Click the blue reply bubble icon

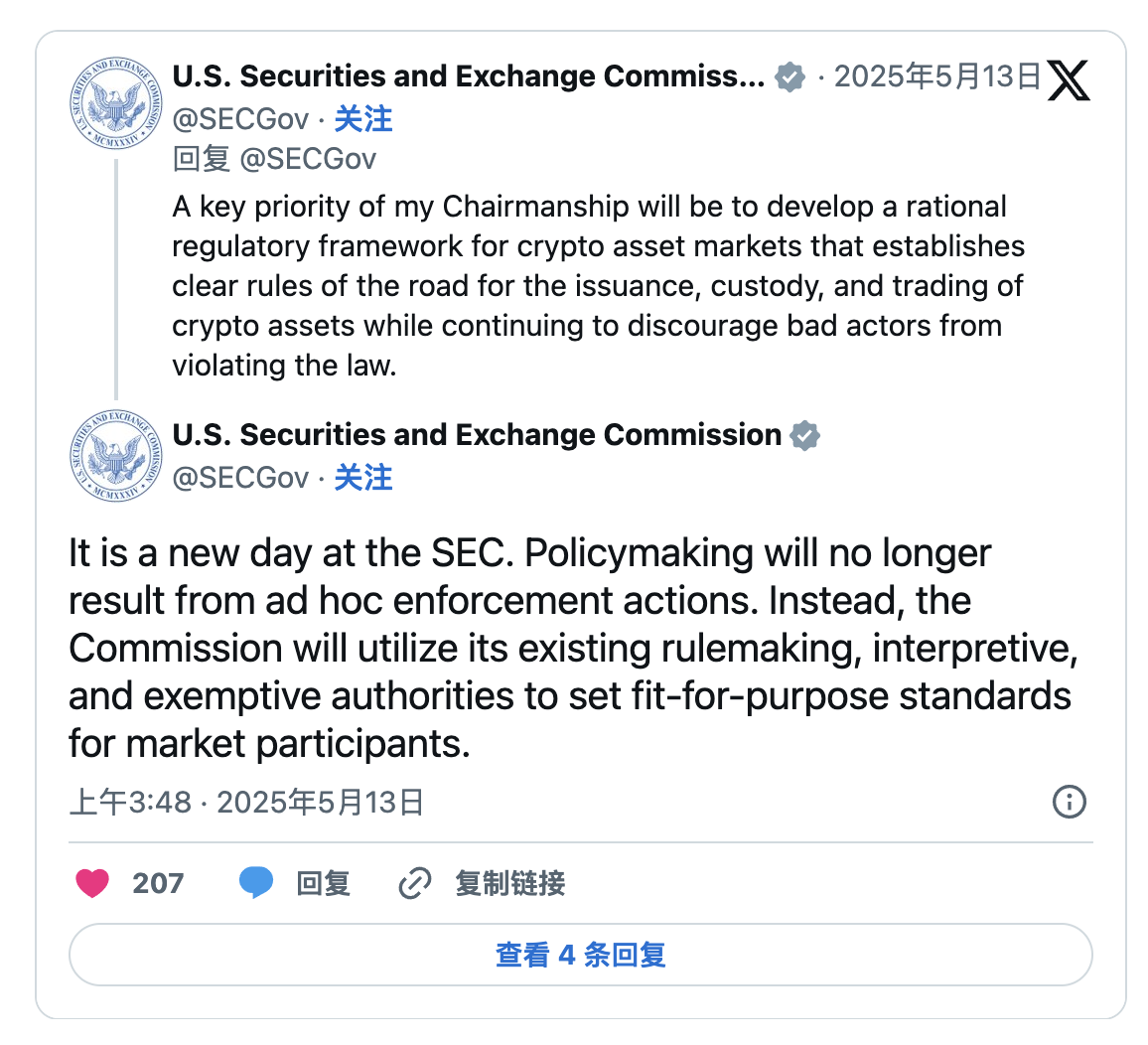(x=256, y=882)
